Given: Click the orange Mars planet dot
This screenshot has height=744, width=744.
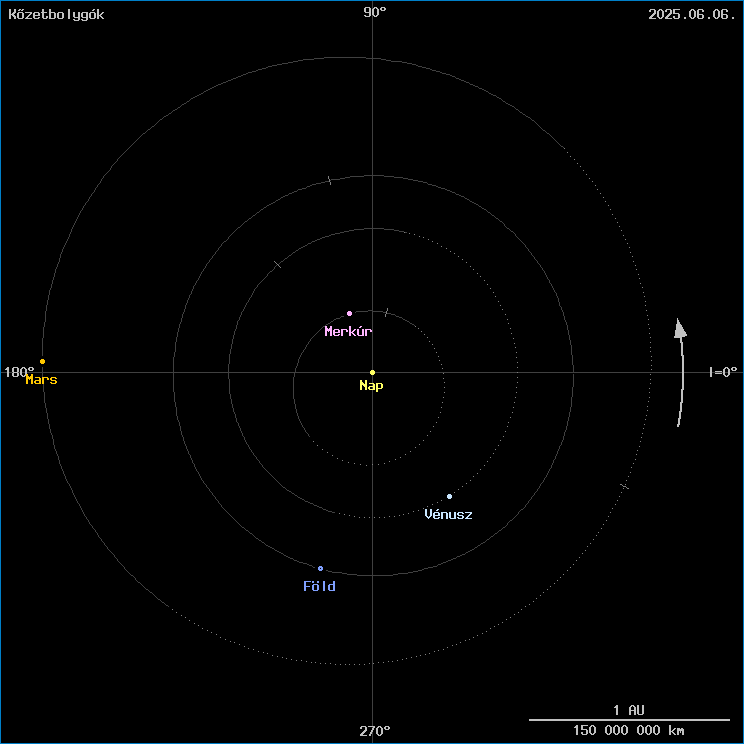Looking at the screenshot, I should (42, 362).
